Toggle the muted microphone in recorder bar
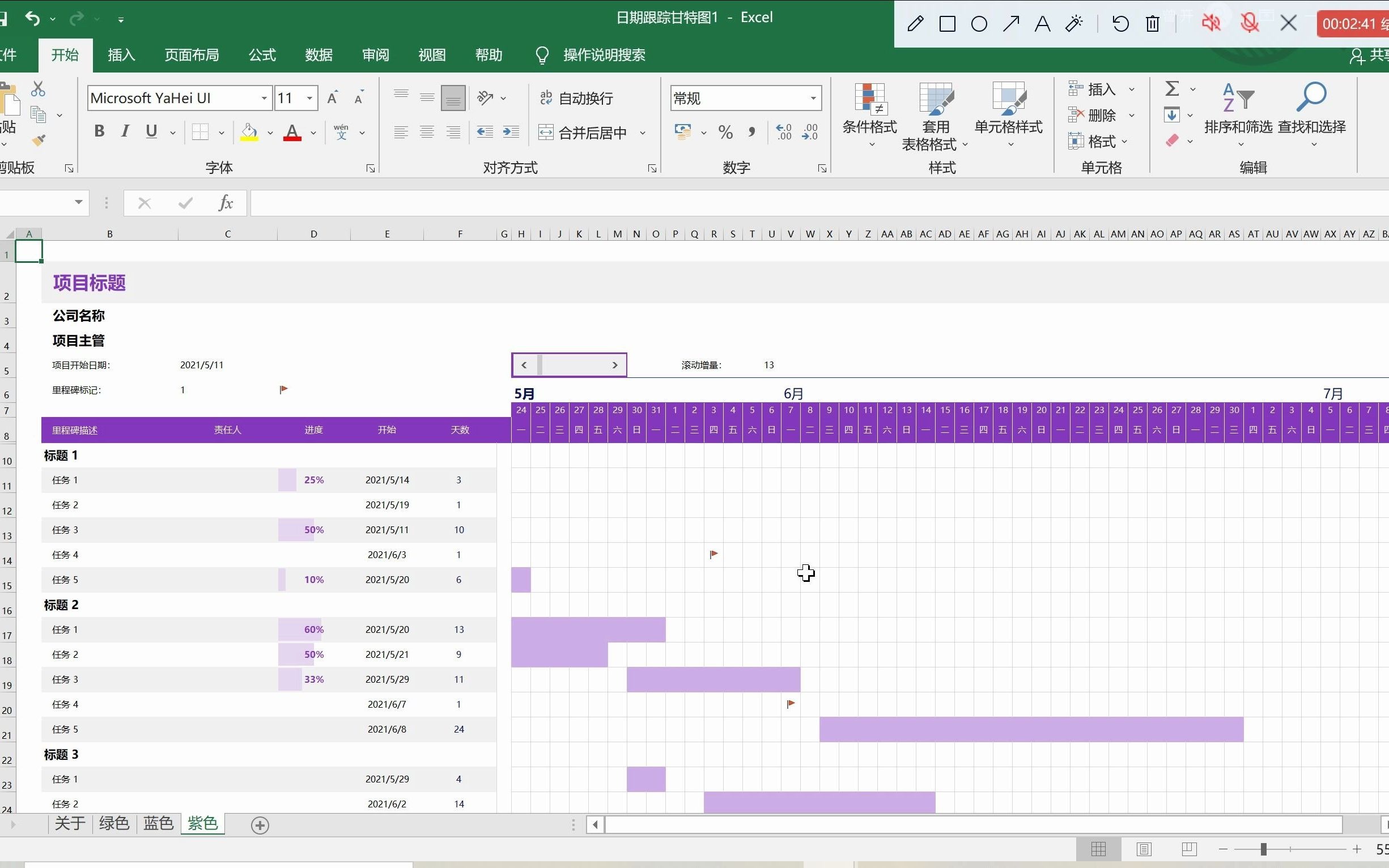 tap(1250, 24)
